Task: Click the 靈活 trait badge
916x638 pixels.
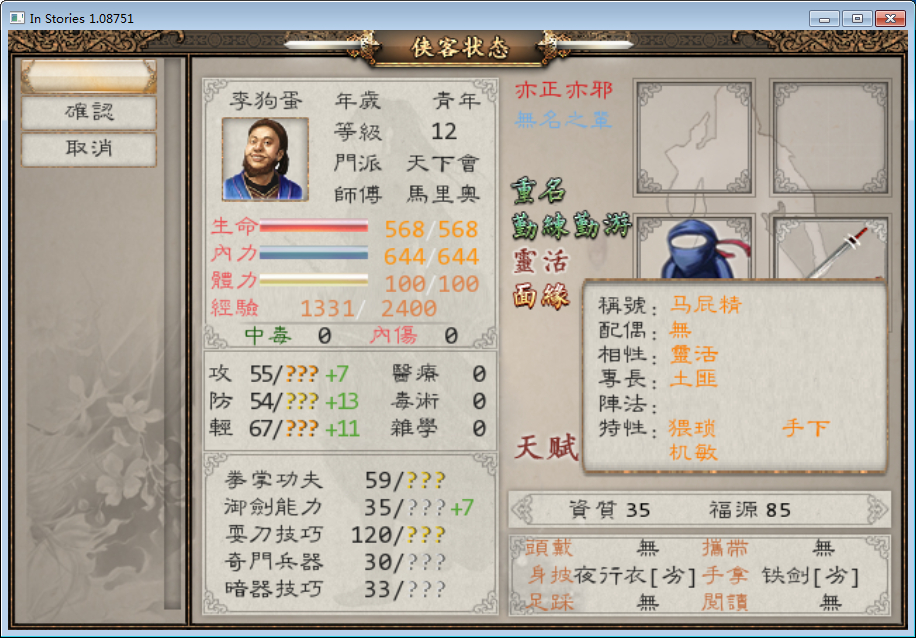Action: pyautogui.click(x=540, y=261)
